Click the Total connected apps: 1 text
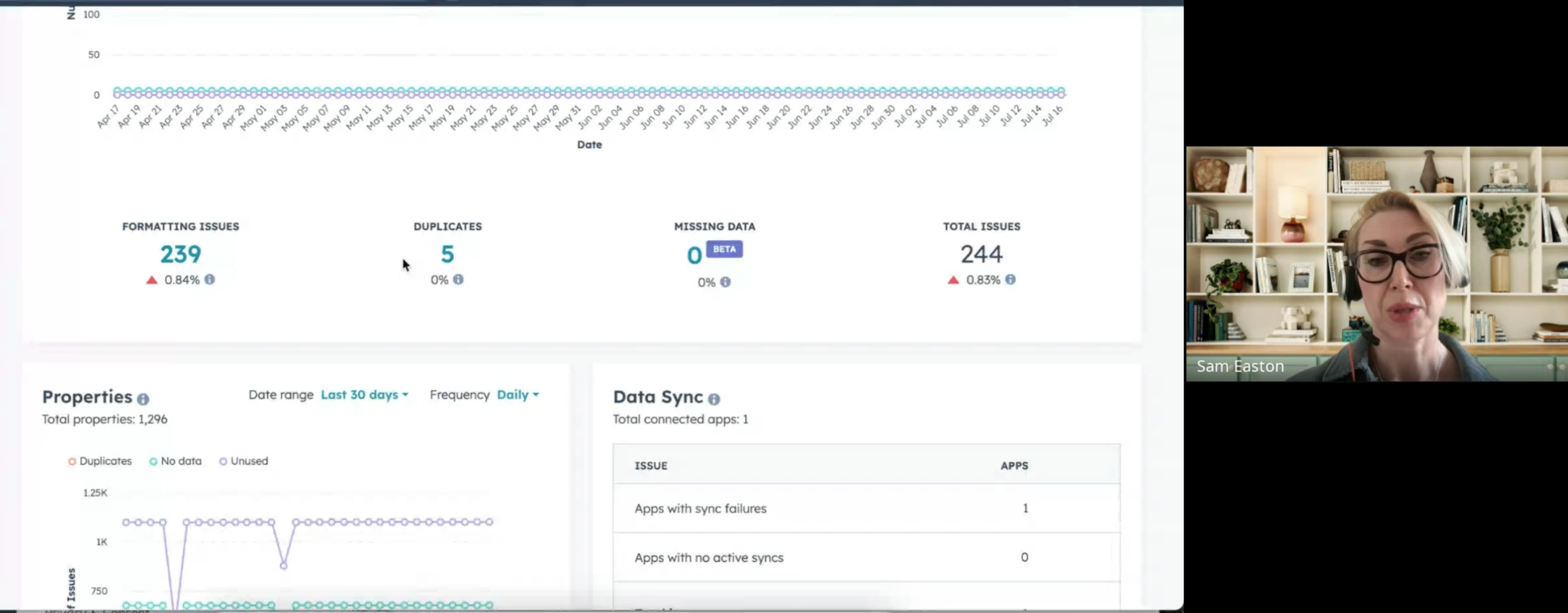The width and height of the screenshot is (1568, 613). click(x=680, y=419)
